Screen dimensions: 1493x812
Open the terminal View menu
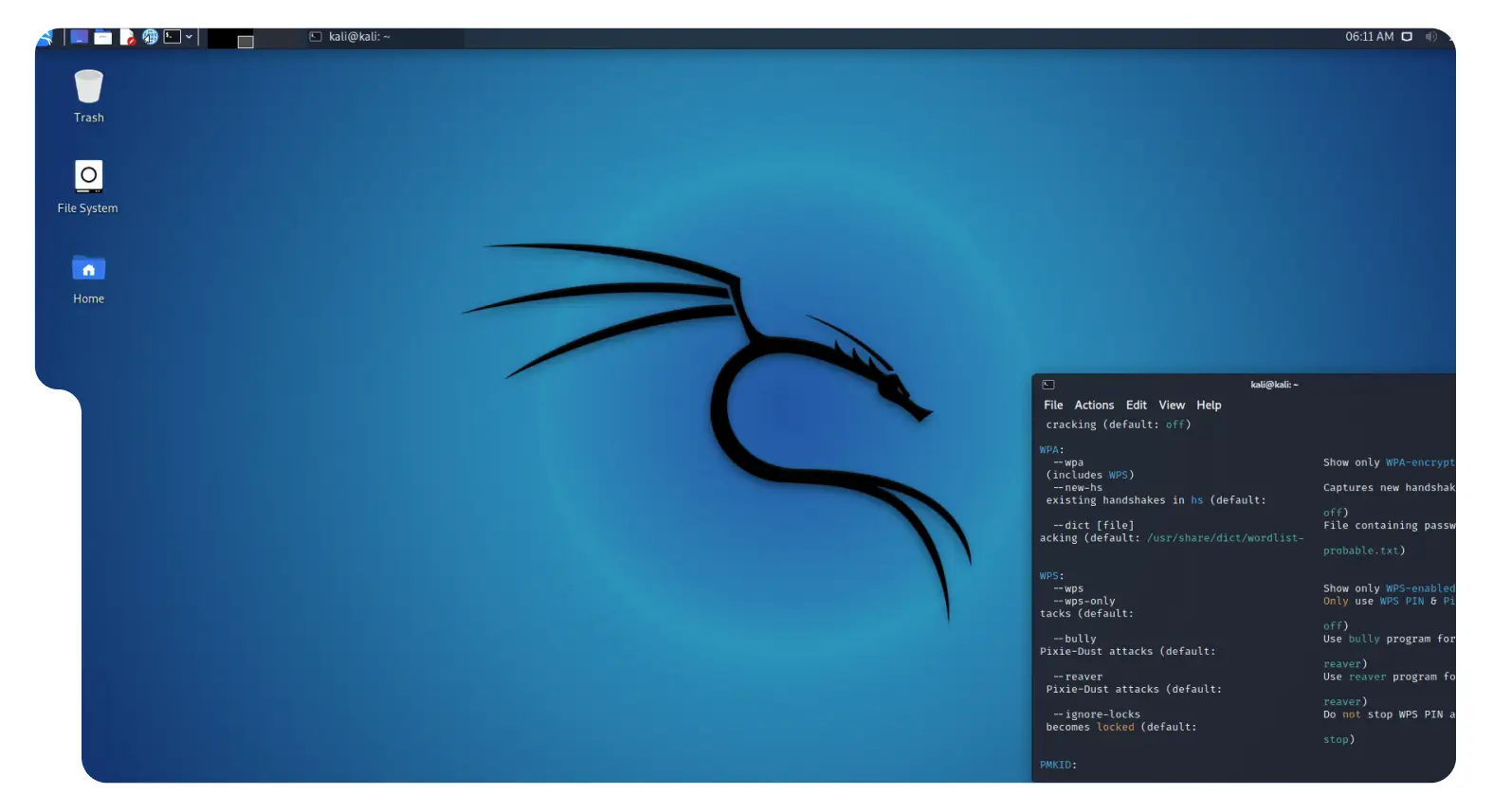click(x=1172, y=406)
